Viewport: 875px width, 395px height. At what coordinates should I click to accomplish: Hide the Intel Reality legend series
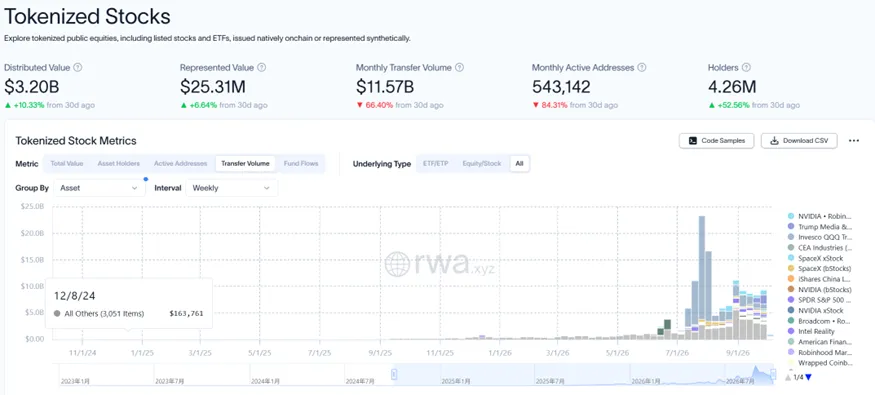(811, 331)
